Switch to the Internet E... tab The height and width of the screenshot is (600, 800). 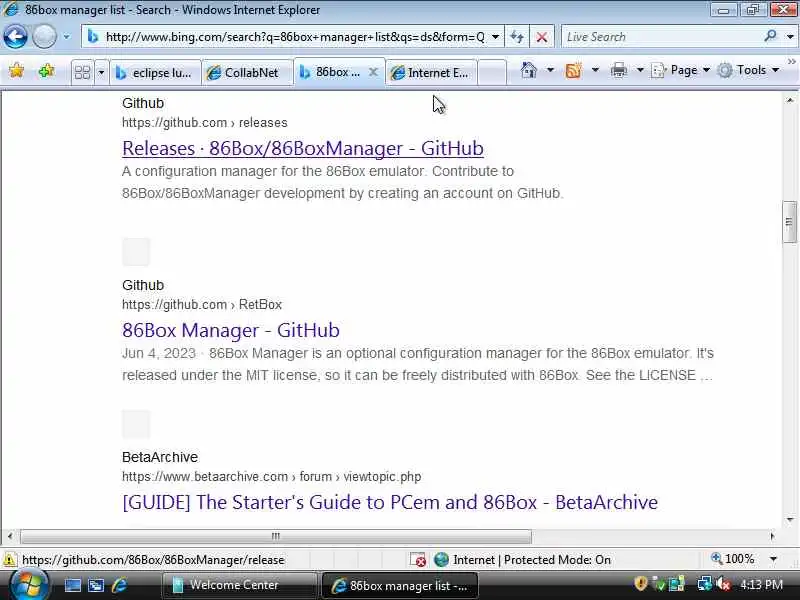tap(432, 73)
